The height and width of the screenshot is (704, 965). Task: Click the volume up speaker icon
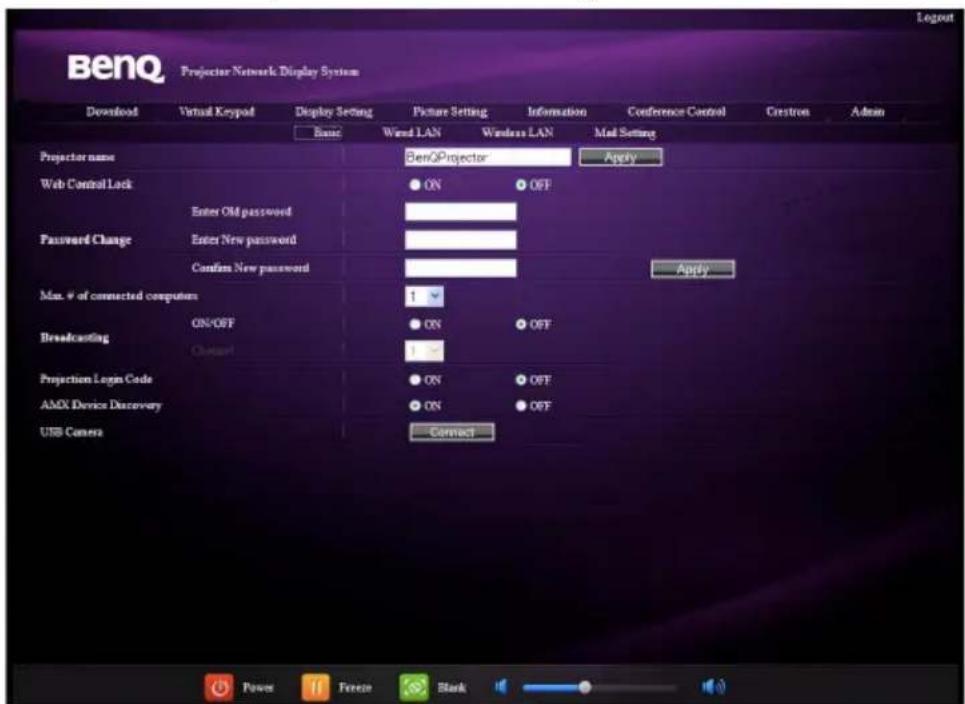pos(713,686)
